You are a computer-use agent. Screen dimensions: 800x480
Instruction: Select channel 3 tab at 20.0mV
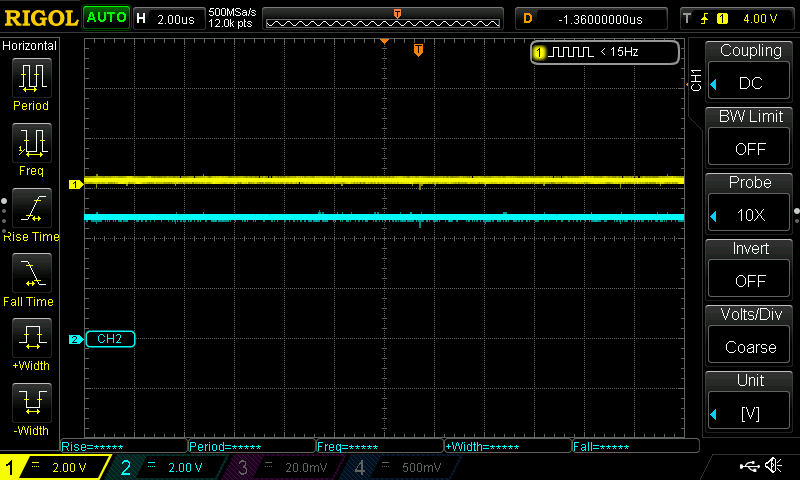tap(285, 467)
